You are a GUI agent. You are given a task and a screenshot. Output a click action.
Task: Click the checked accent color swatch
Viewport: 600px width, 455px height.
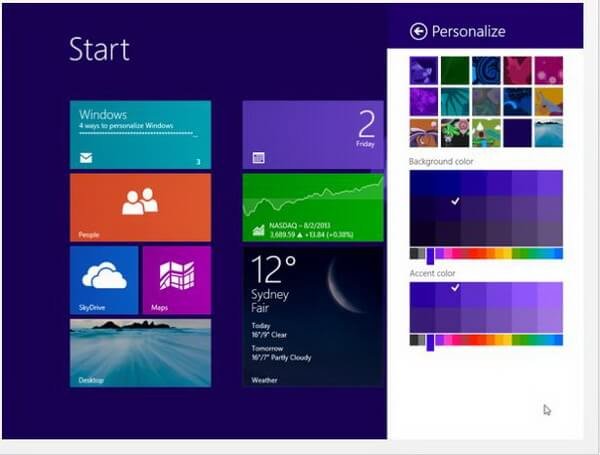(x=448, y=295)
